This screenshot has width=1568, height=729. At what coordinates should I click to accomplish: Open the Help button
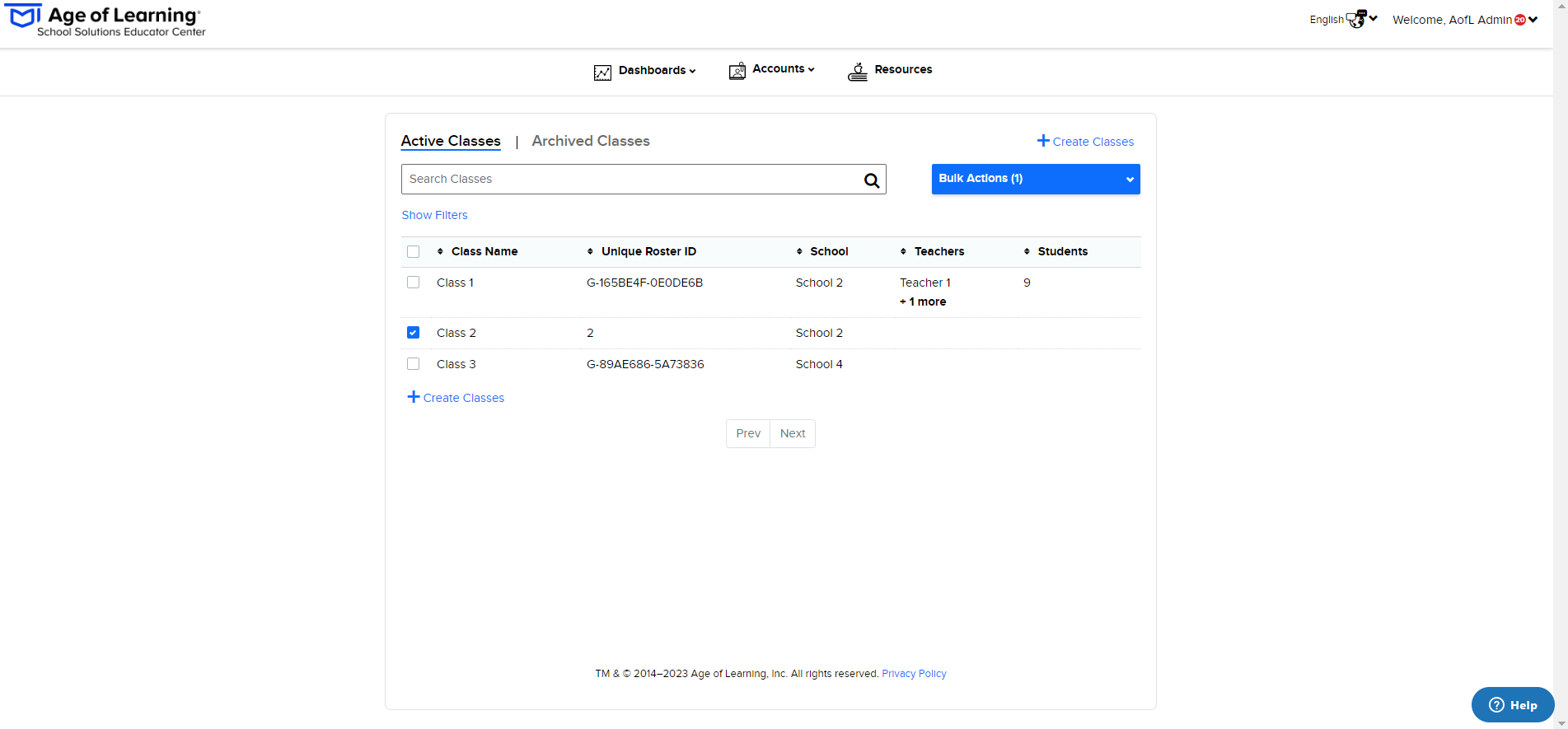(x=1513, y=705)
